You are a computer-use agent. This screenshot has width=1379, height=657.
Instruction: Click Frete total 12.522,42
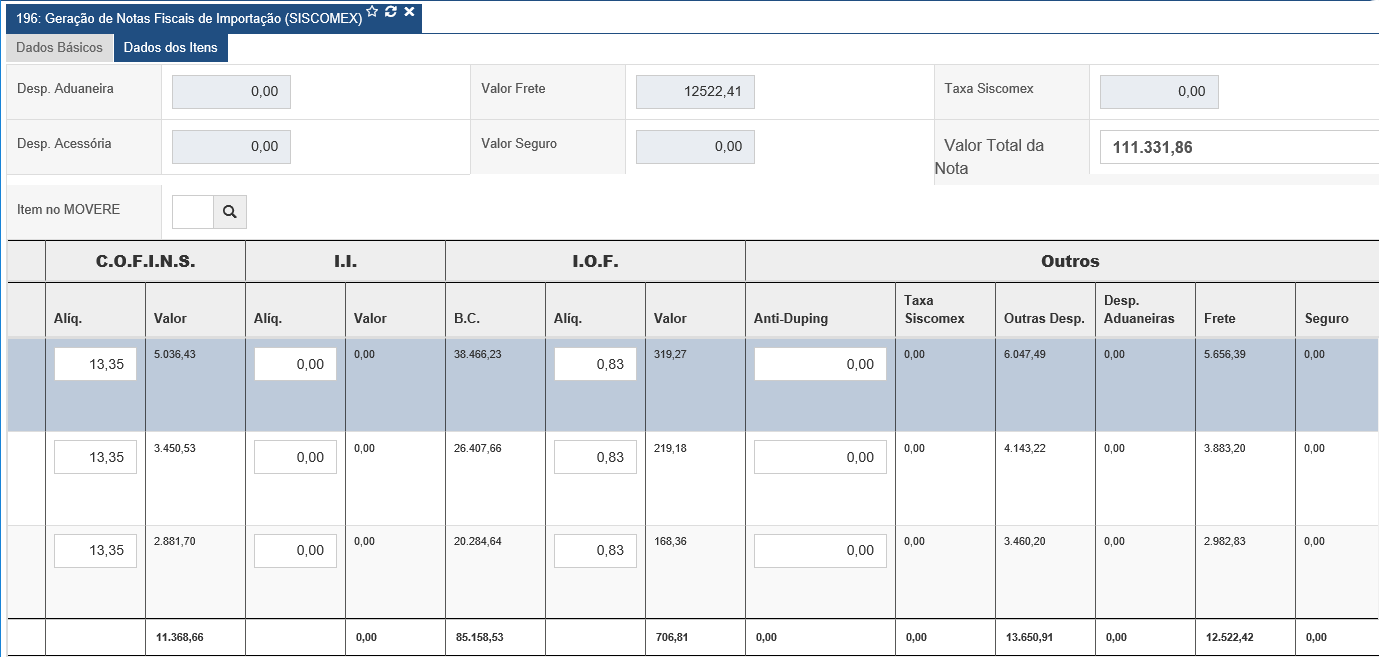tap(1229, 637)
